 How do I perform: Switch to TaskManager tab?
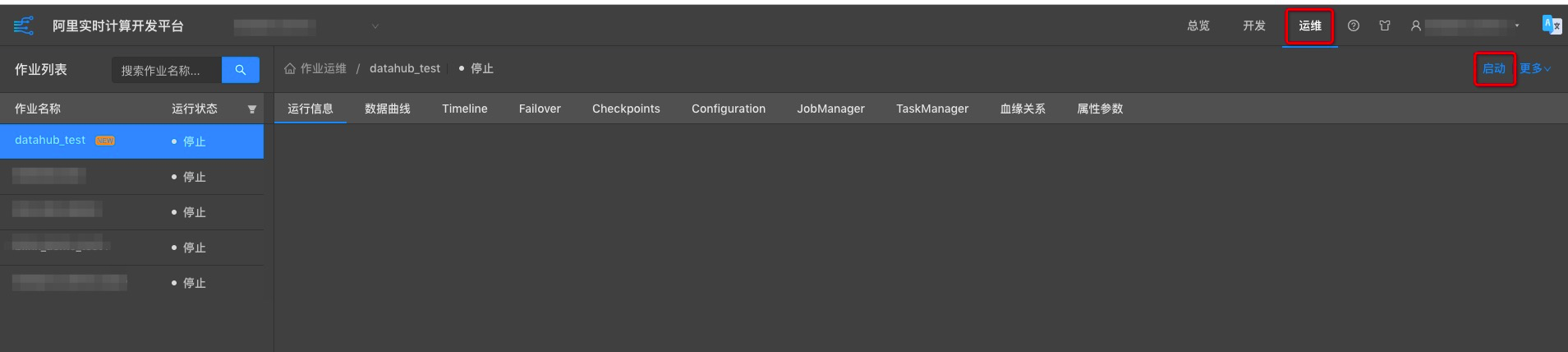[932, 109]
